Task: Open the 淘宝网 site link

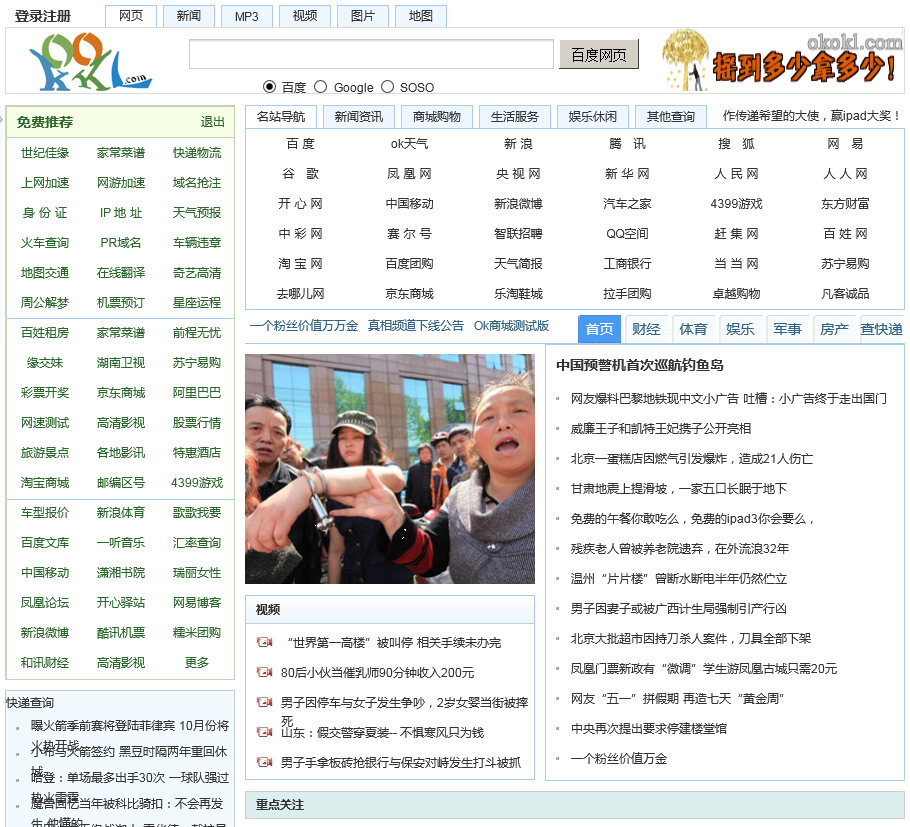Action: click(x=300, y=264)
